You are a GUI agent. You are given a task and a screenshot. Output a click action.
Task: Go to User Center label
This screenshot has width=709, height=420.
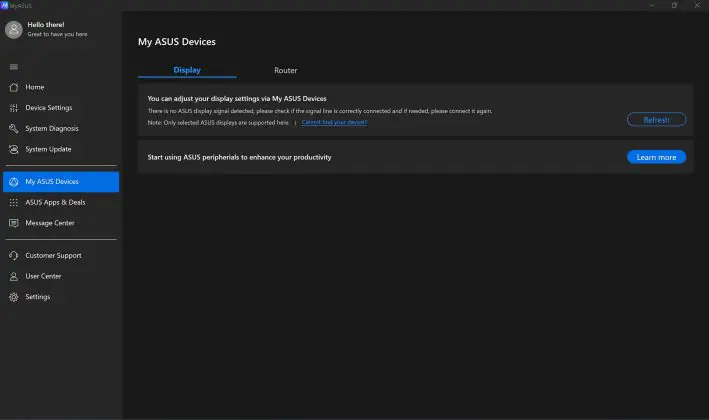tap(43, 276)
